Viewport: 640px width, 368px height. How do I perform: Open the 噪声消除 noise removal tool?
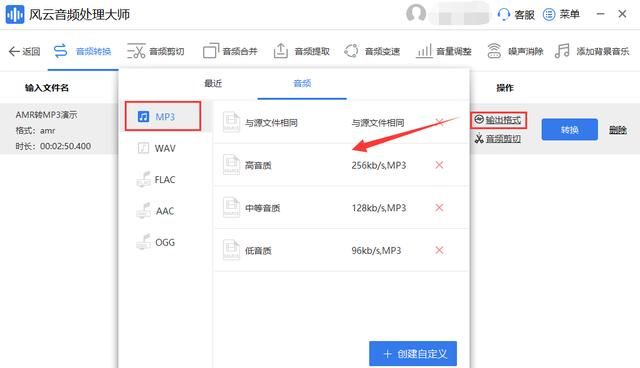pyautogui.click(x=494, y=51)
